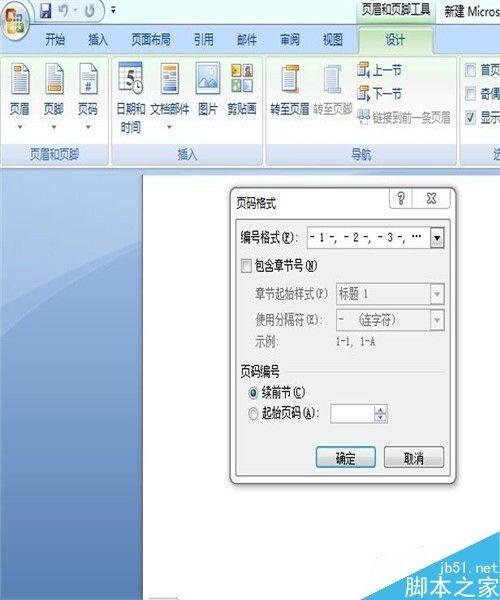The height and width of the screenshot is (600, 500).
Task: Click 转至页眉 go to header
Action: point(290,90)
